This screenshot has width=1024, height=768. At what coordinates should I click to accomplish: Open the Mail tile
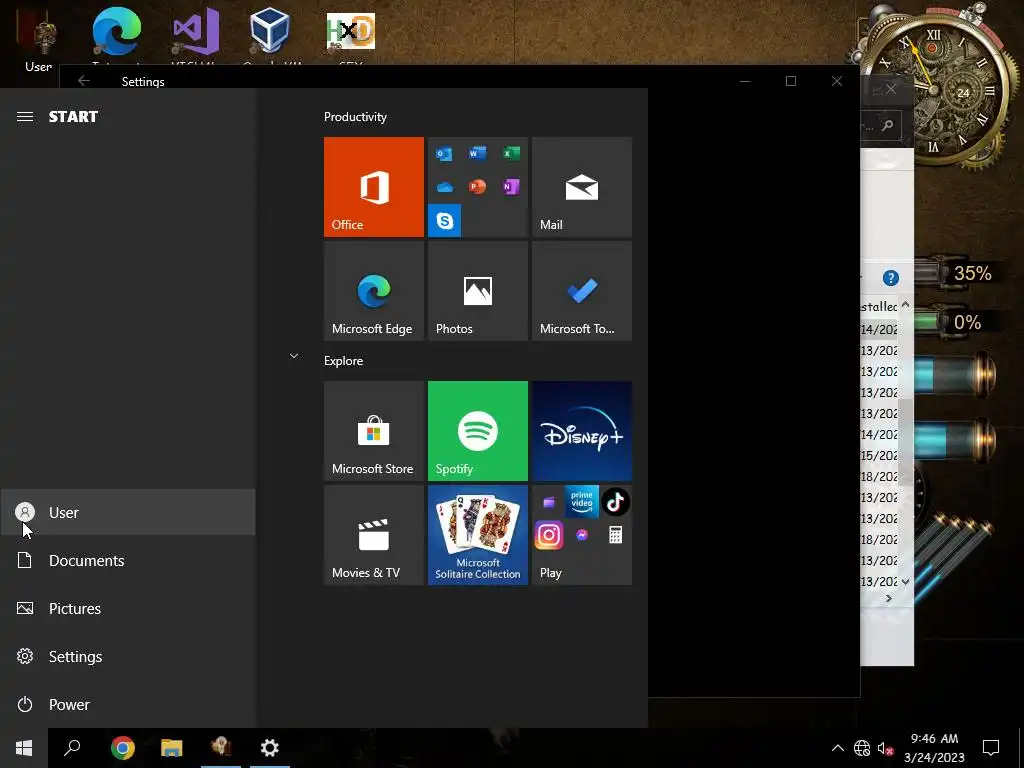coord(582,187)
